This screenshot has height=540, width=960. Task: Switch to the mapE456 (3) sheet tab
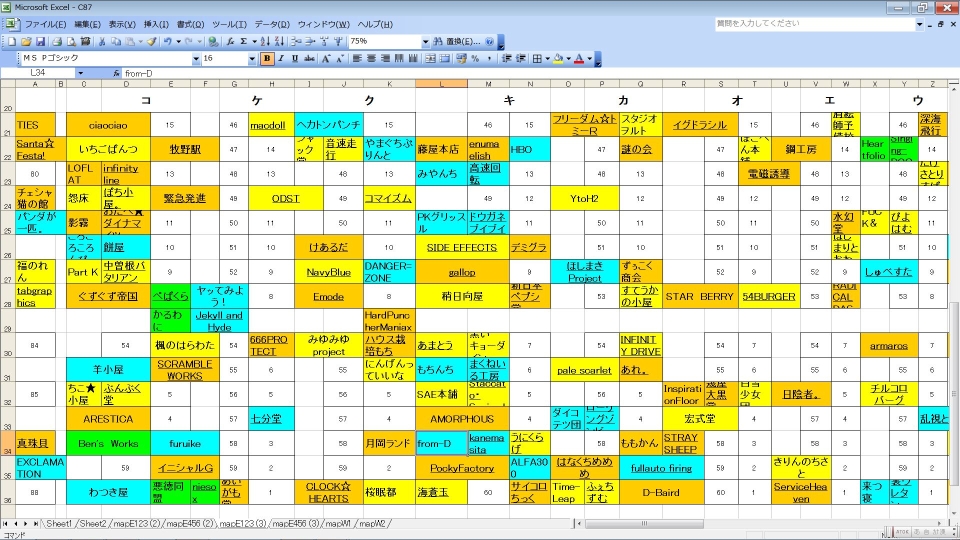[296, 523]
